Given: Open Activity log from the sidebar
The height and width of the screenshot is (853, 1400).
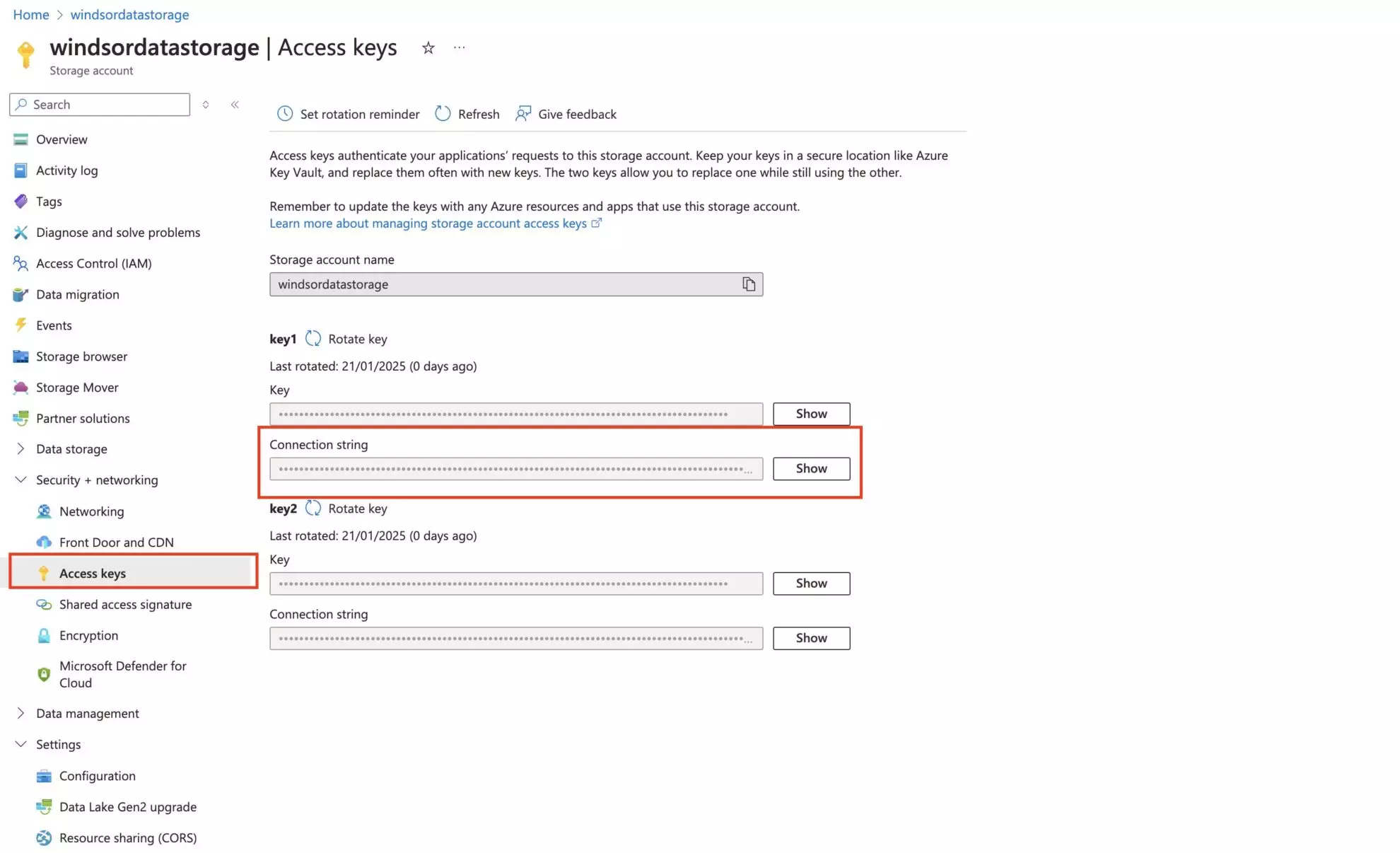Looking at the screenshot, I should (66, 170).
